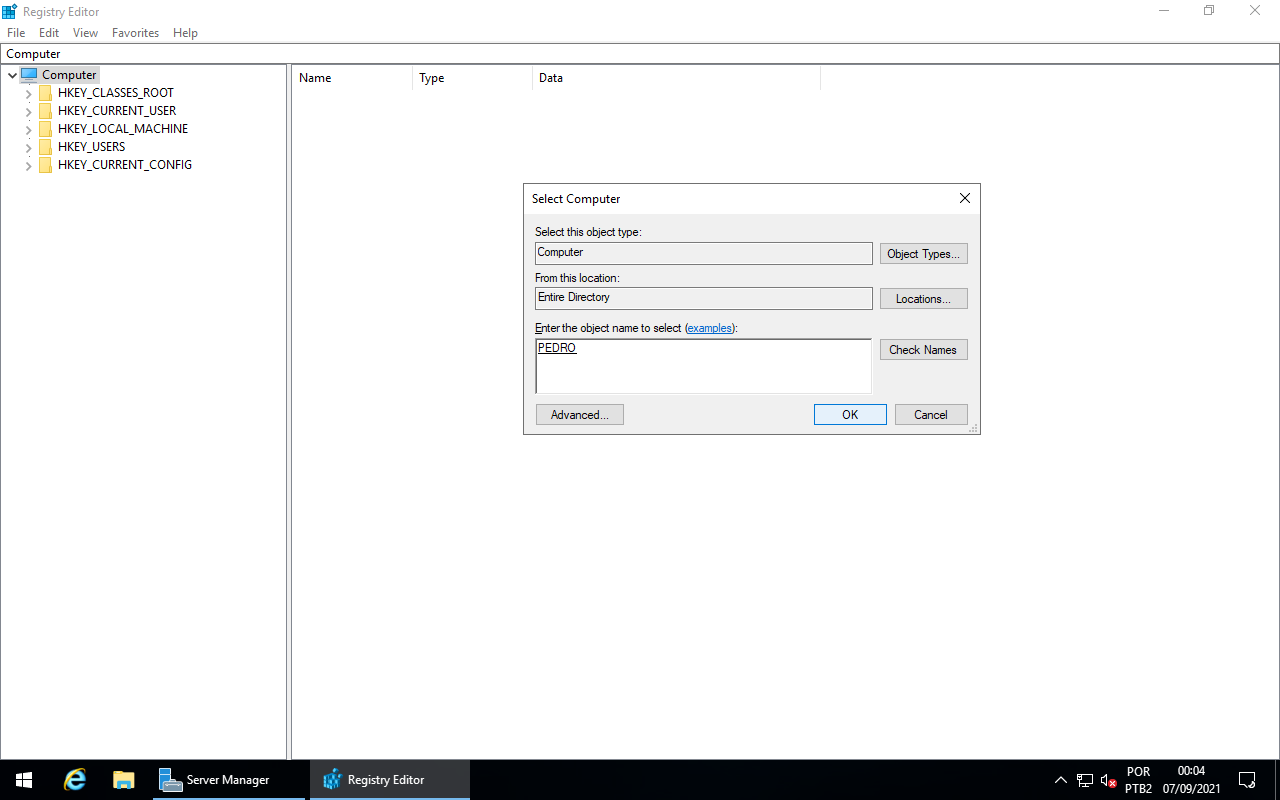Click the Locations button
1280x800 pixels.
click(923, 298)
